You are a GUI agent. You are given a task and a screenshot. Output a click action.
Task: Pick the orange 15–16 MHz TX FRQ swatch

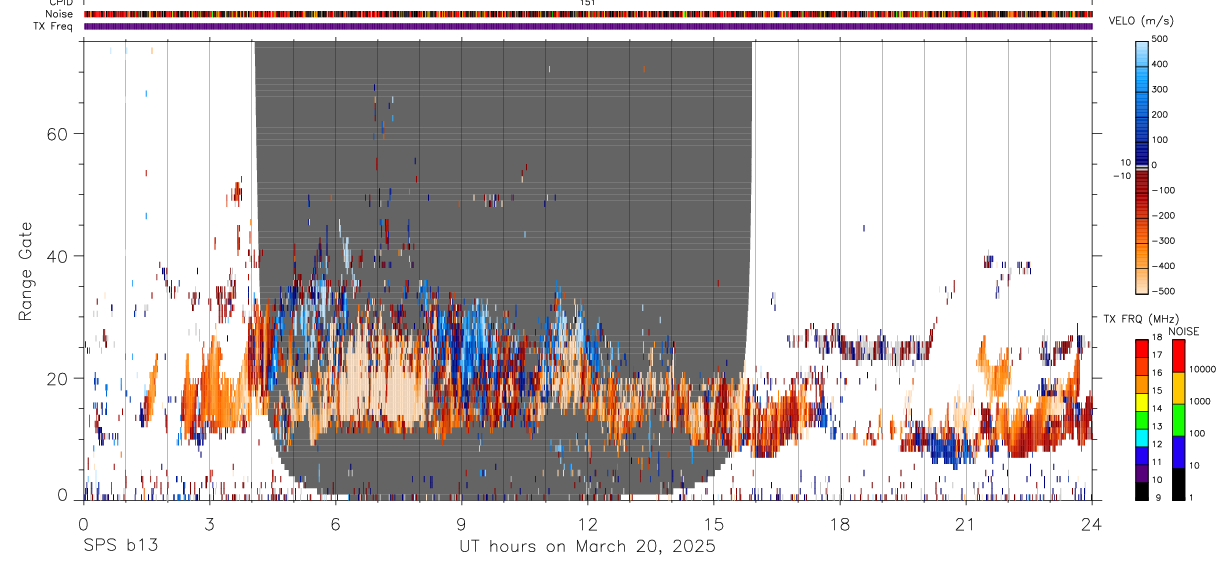pos(1142,384)
